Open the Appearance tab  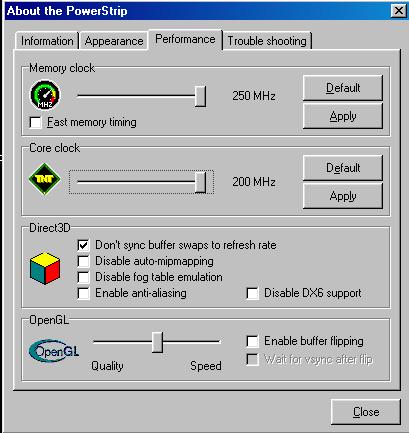(x=114, y=41)
